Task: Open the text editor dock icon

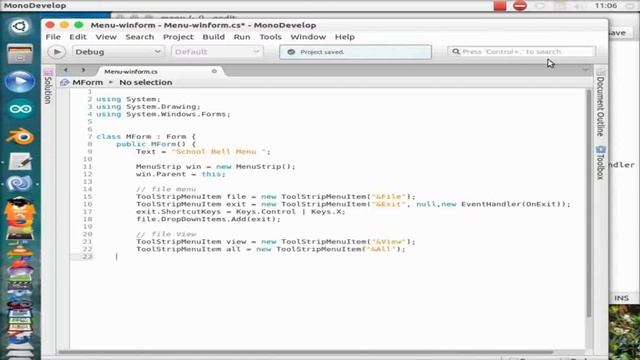Action: pos(20,162)
